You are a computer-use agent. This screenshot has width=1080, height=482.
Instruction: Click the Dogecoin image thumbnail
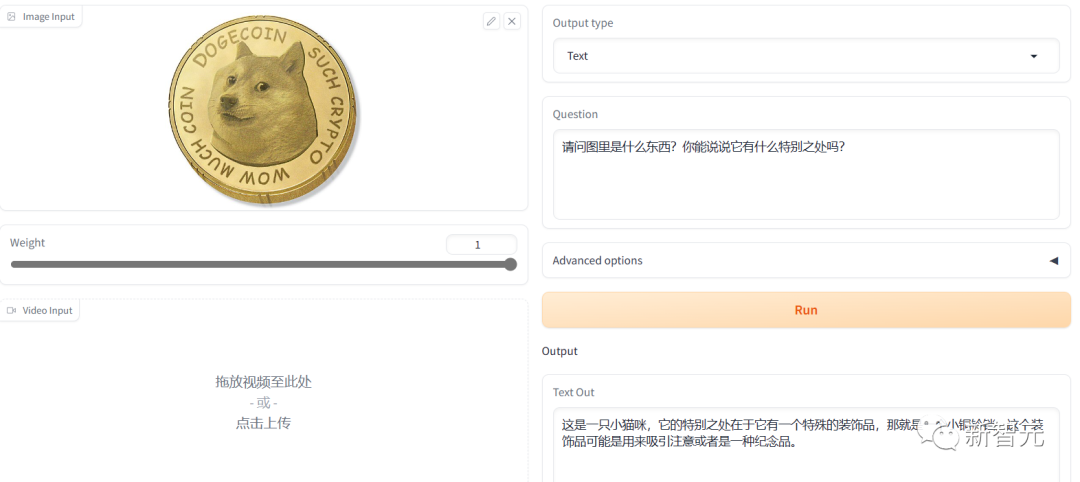(264, 109)
